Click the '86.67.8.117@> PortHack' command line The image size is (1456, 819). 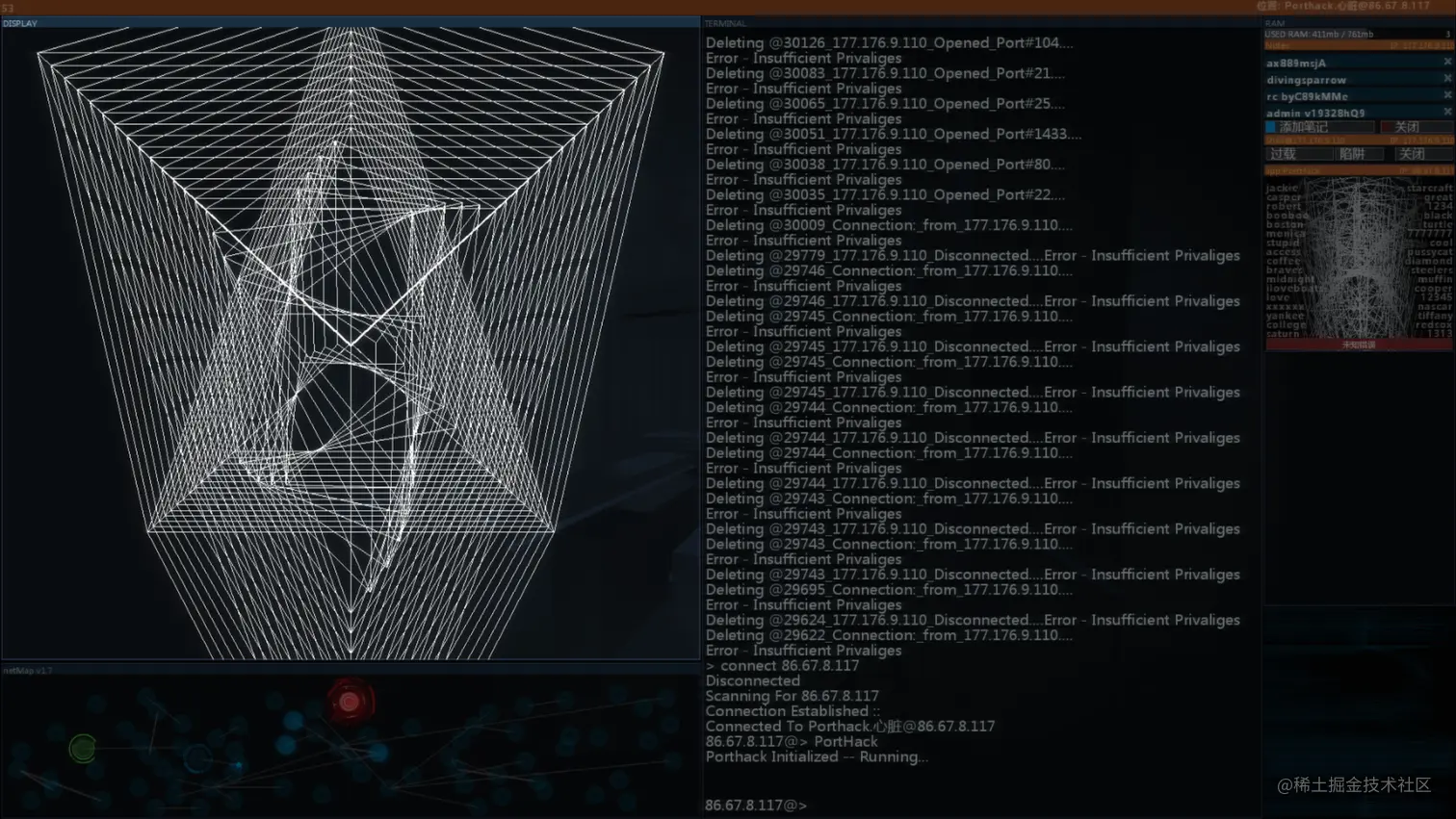tap(792, 742)
